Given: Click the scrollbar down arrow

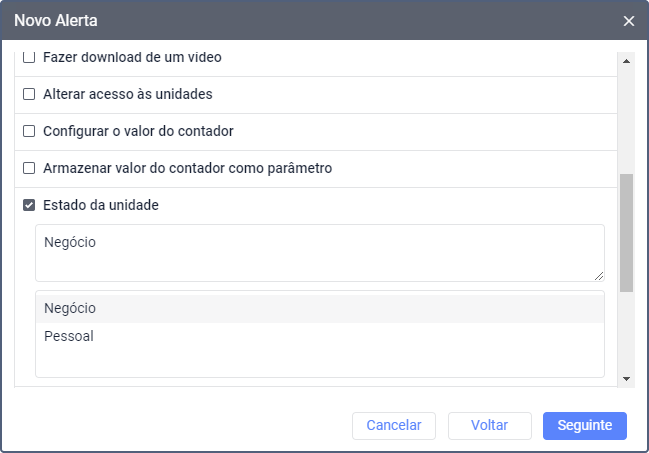Looking at the screenshot, I should [x=627, y=379].
